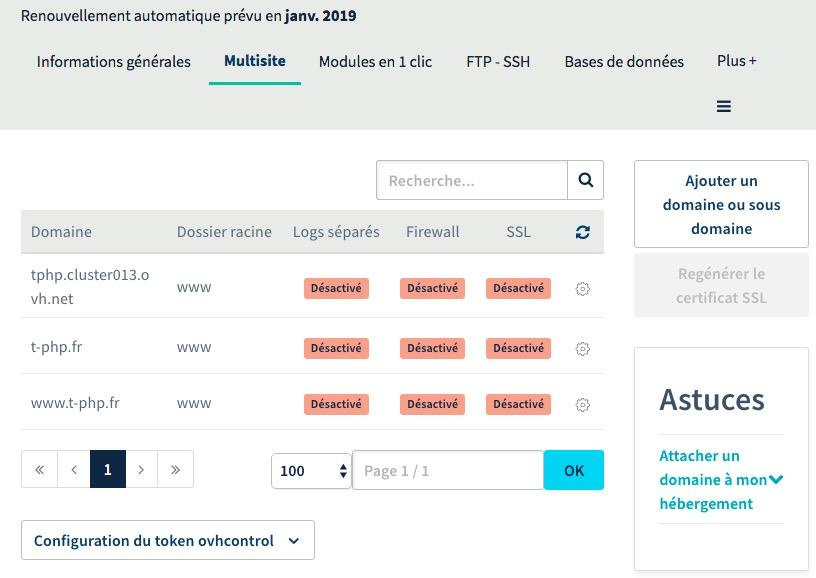Open settings gear for tphp.cluster013.ovh.net
Image resolution: width=816 pixels, height=578 pixels.
point(583,289)
